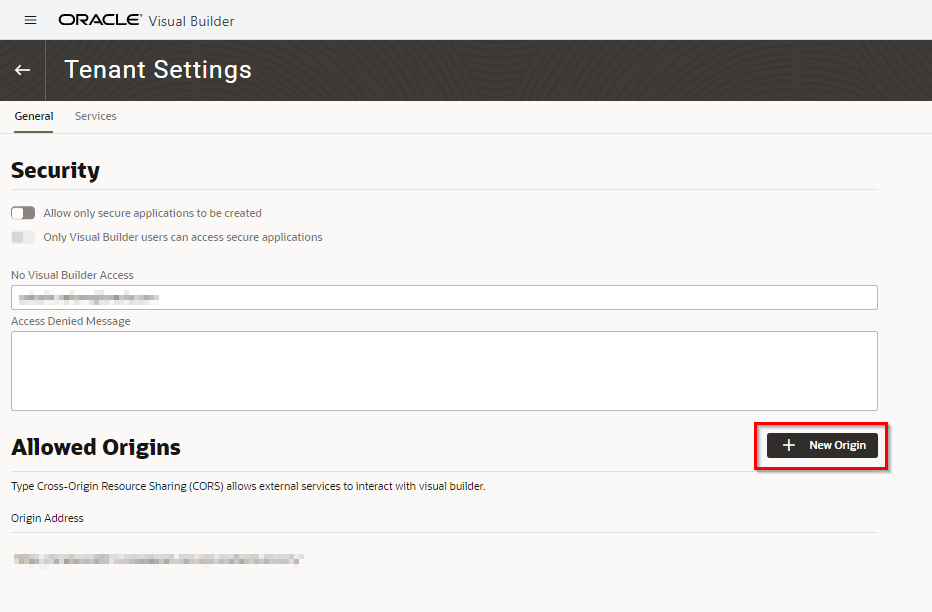Click 'Allow only secure applications to be created' label

point(152,213)
